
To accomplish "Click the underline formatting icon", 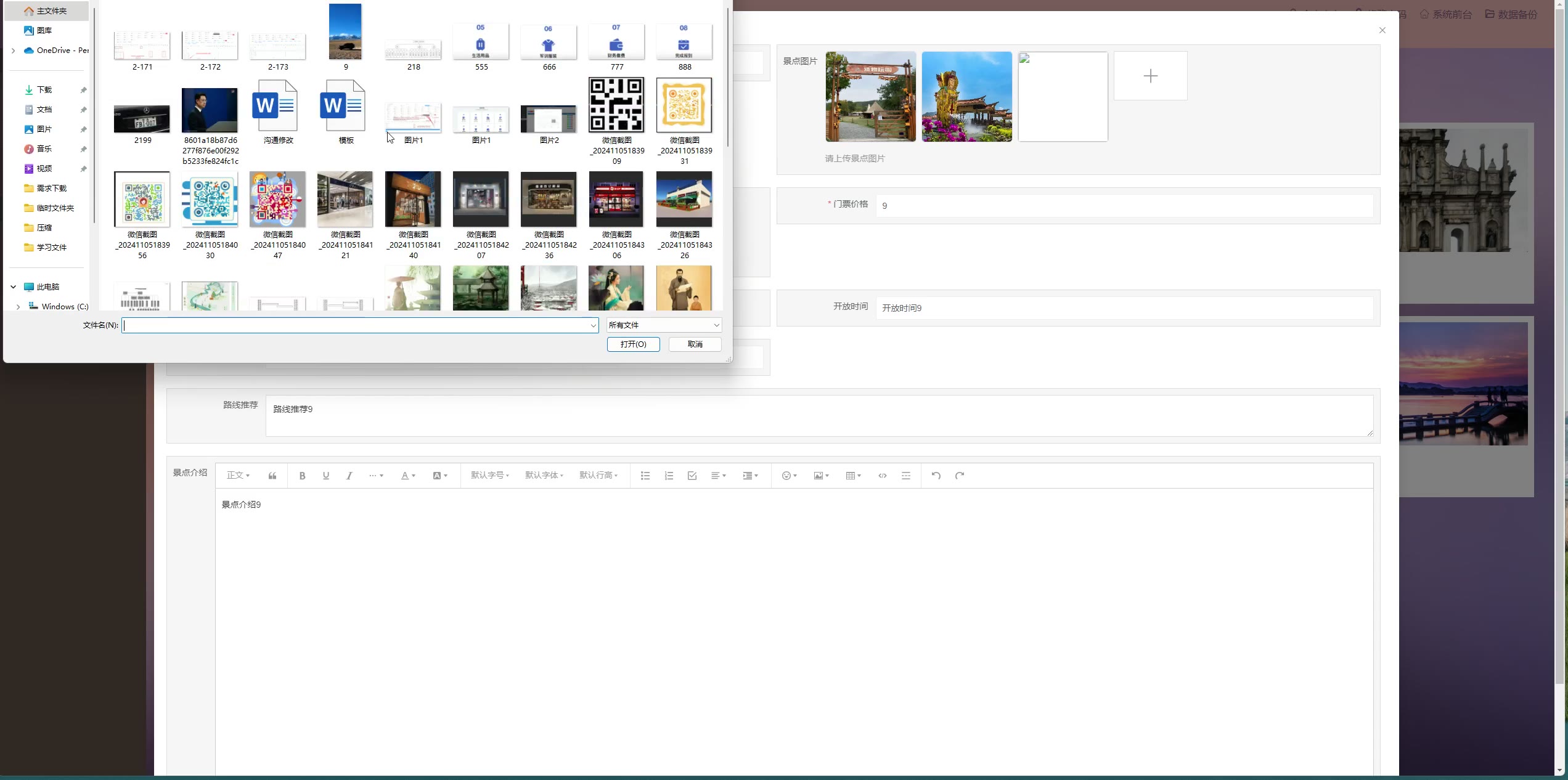I will pyautogui.click(x=325, y=476).
